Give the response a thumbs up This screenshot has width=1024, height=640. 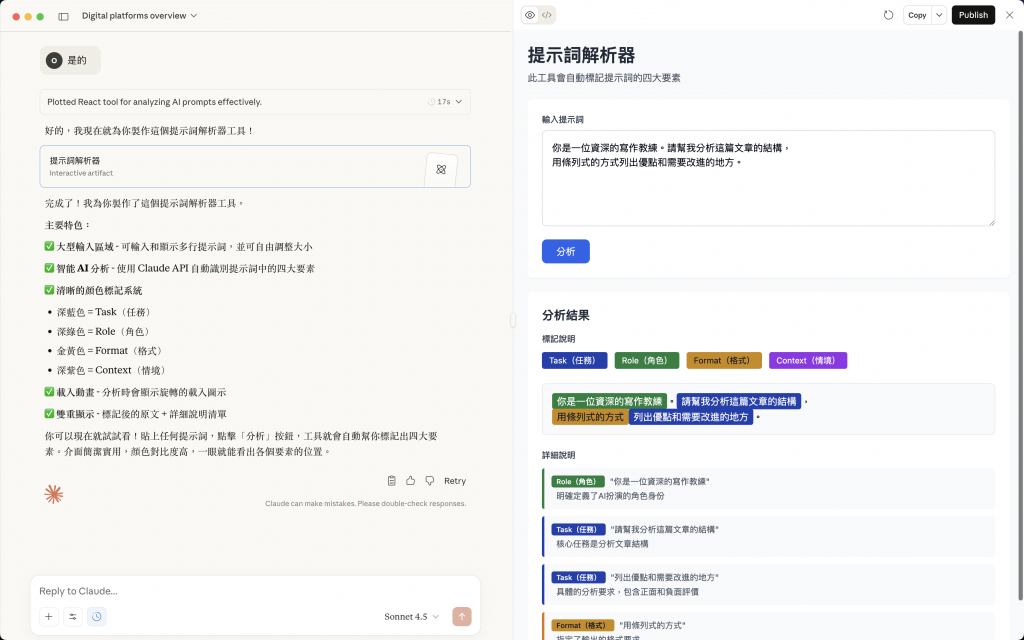click(410, 481)
